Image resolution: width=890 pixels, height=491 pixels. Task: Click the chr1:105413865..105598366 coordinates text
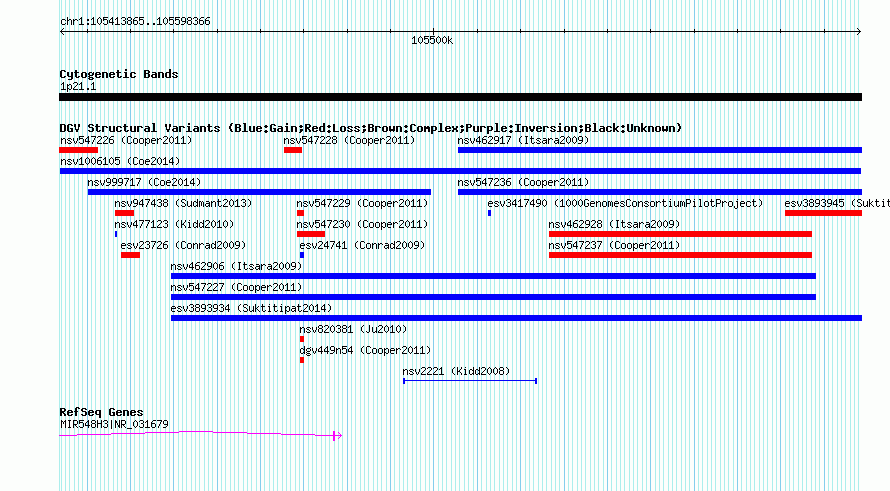point(135,21)
